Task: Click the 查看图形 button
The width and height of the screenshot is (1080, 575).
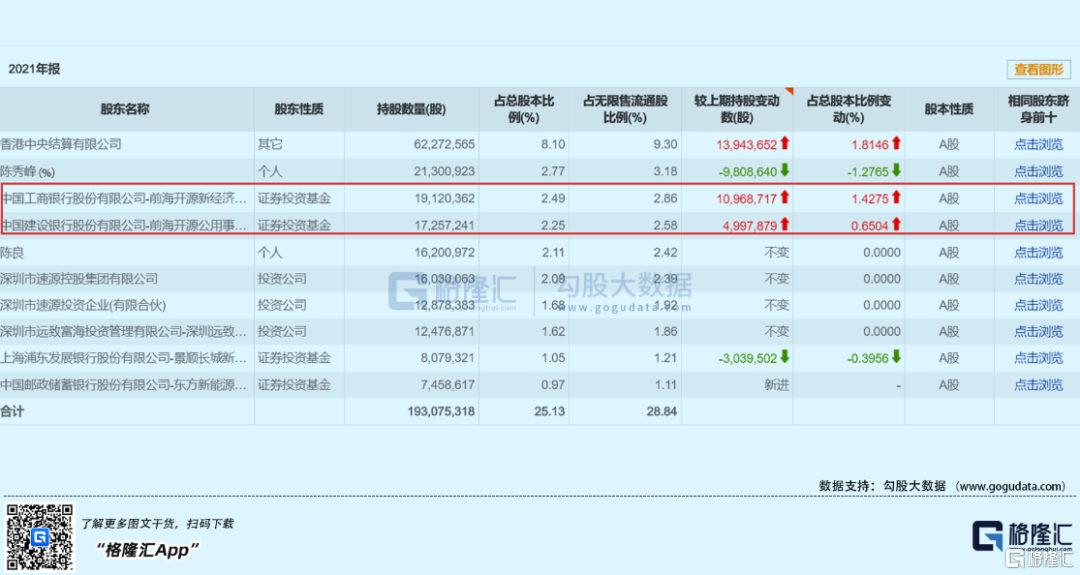Action: pyautogui.click(x=1038, y=70)
